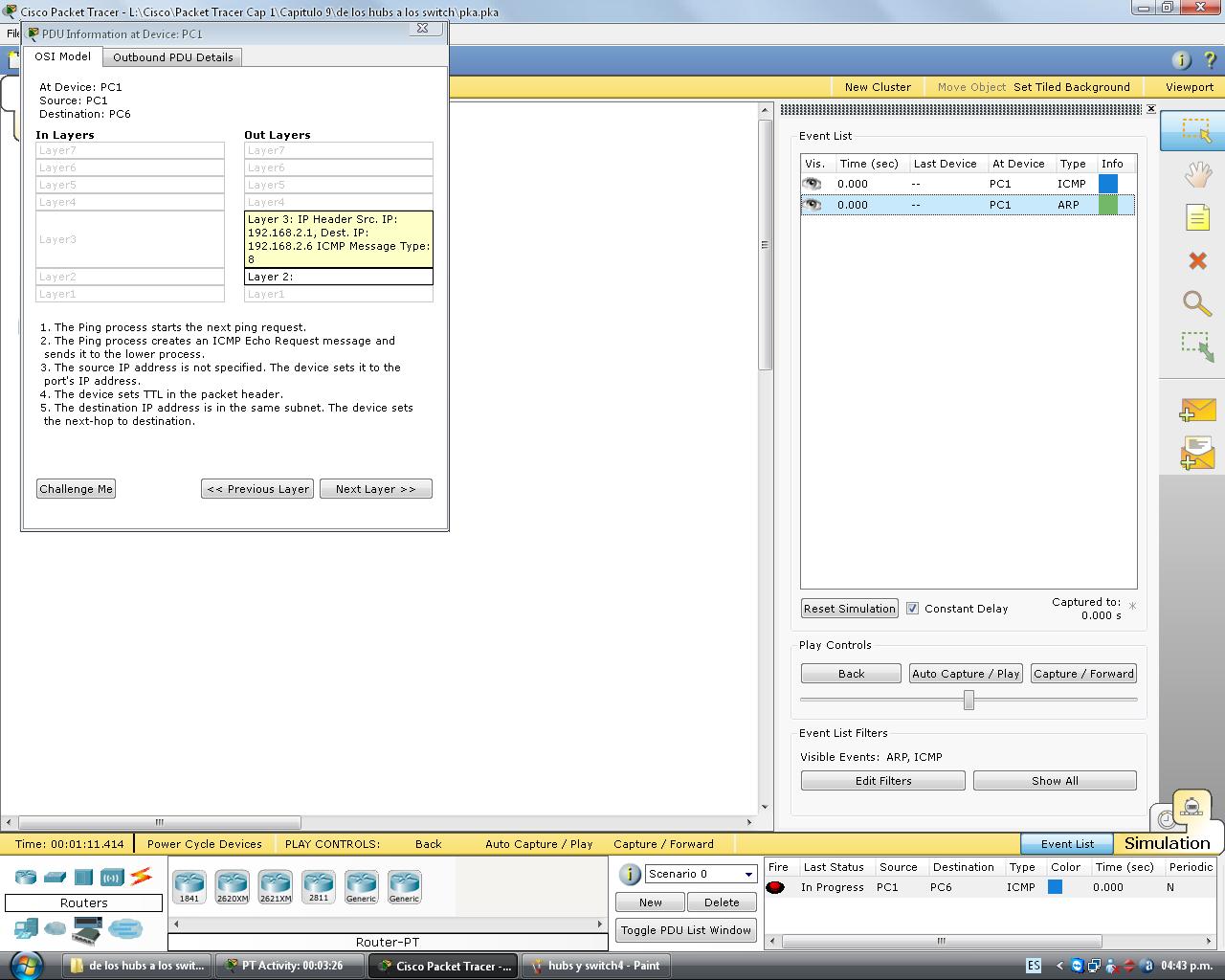The width and height of the screenshot is (1225, 980).
Task: Open the Paint window from taskbar
Action: click(x=594, y=966)
